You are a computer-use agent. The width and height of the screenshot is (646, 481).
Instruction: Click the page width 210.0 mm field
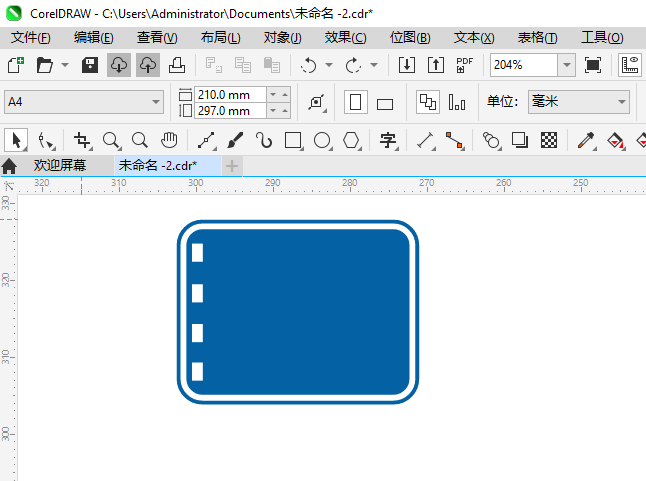click(x=231, y=95)
